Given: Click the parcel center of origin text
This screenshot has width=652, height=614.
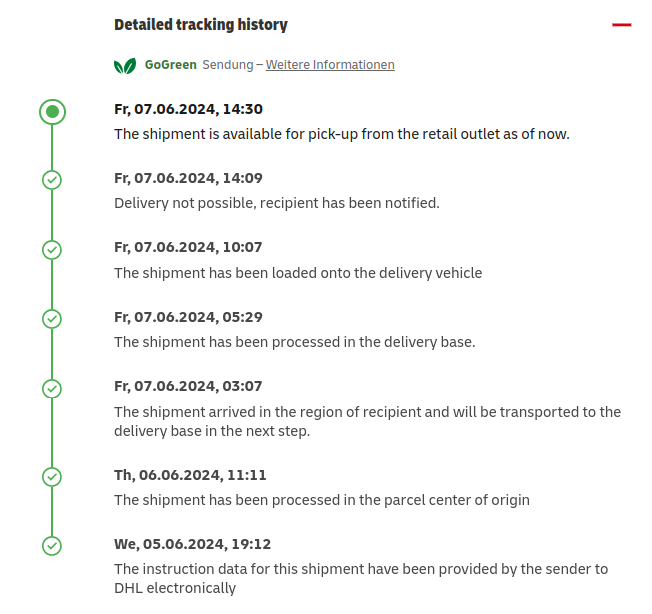Looking at the screenshot, I should tap(322, 500).
